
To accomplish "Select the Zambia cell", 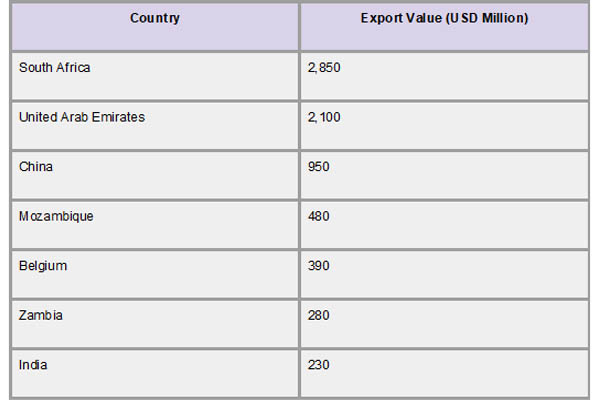I will click(41, 315).
